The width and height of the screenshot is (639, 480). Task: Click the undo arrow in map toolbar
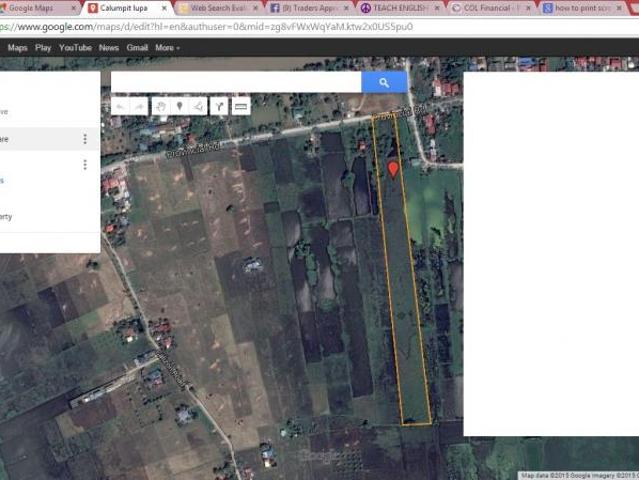(x=121, y=107)
